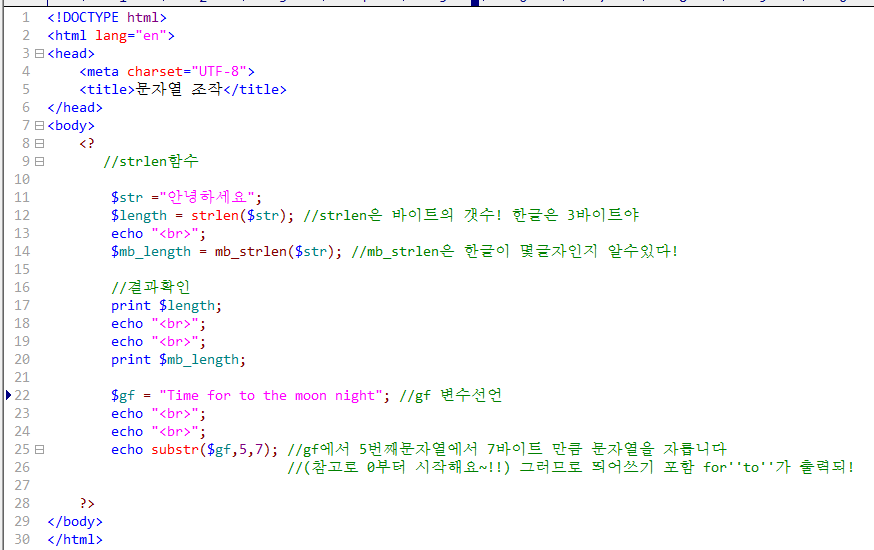Click the closing </body> tag
The width and height of the screenshot is (874, 550).
click(75, 521)
